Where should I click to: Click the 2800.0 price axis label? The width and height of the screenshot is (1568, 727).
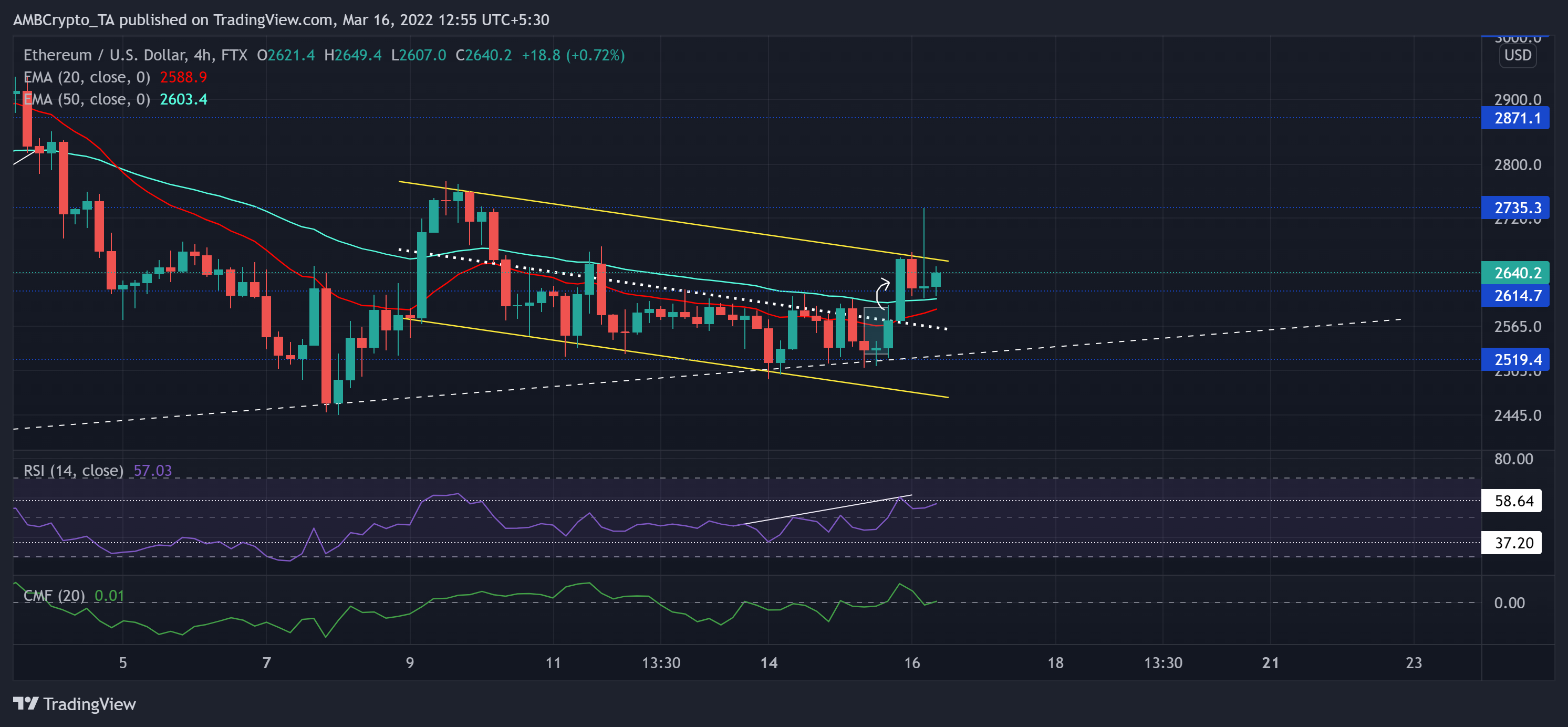[x=1518, y=164]
